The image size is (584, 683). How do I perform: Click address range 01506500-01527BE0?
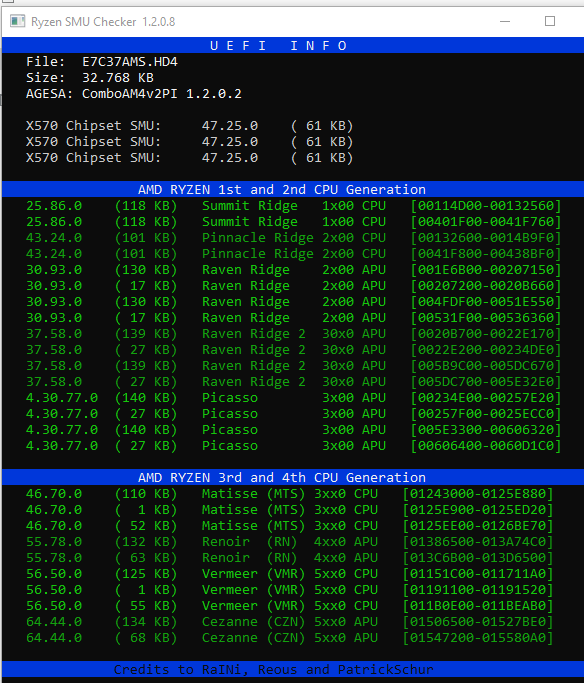tap(478, 622)
